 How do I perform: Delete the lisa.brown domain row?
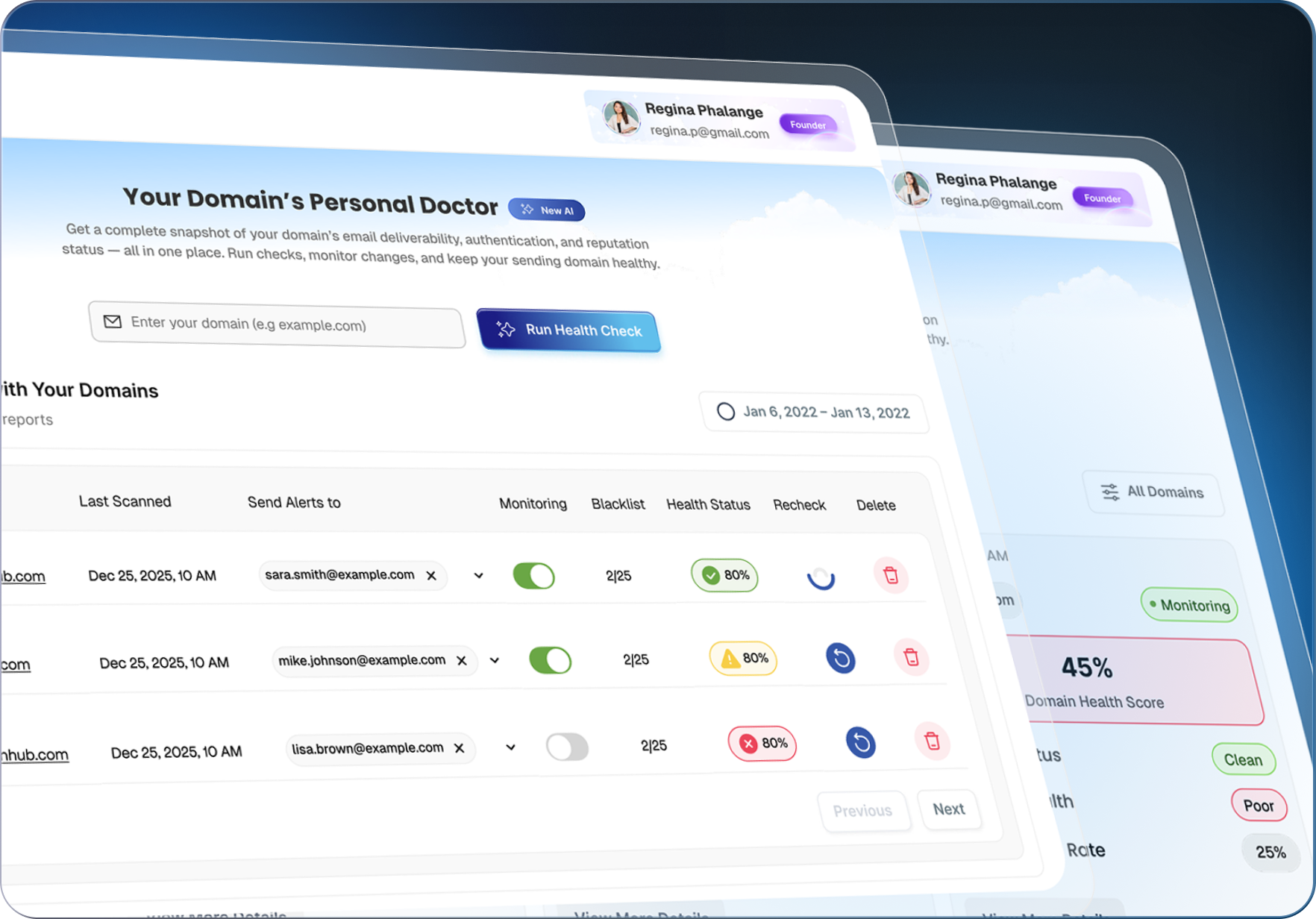[932, 741]
